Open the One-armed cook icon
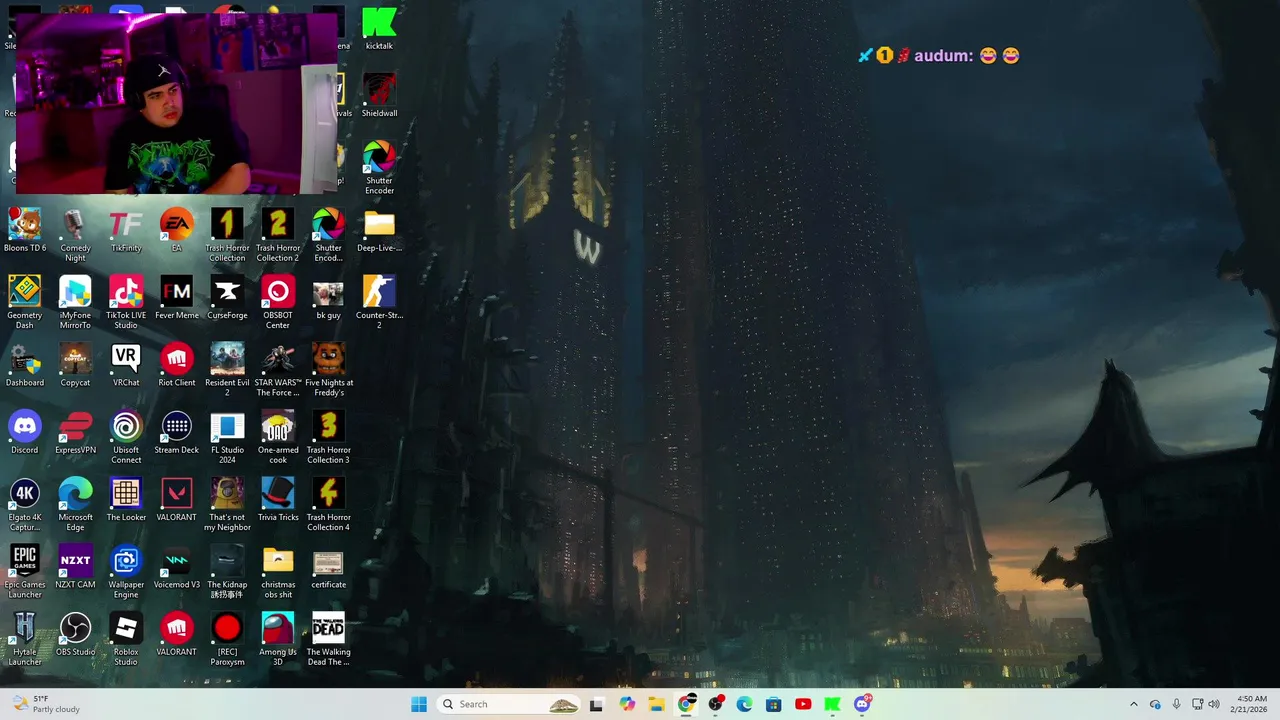 278,437
